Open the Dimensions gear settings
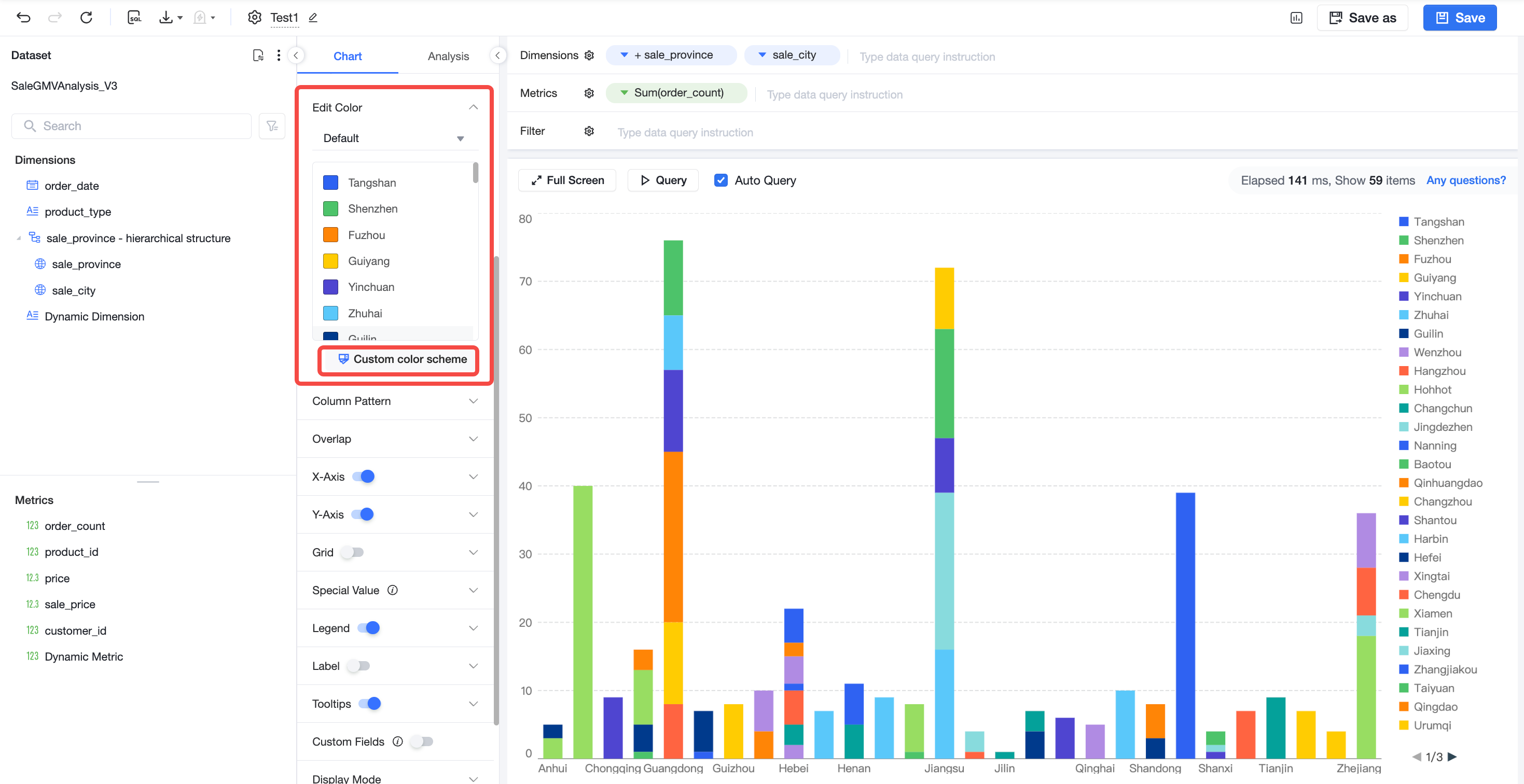The image size is (1524, 784). point(589,55)
